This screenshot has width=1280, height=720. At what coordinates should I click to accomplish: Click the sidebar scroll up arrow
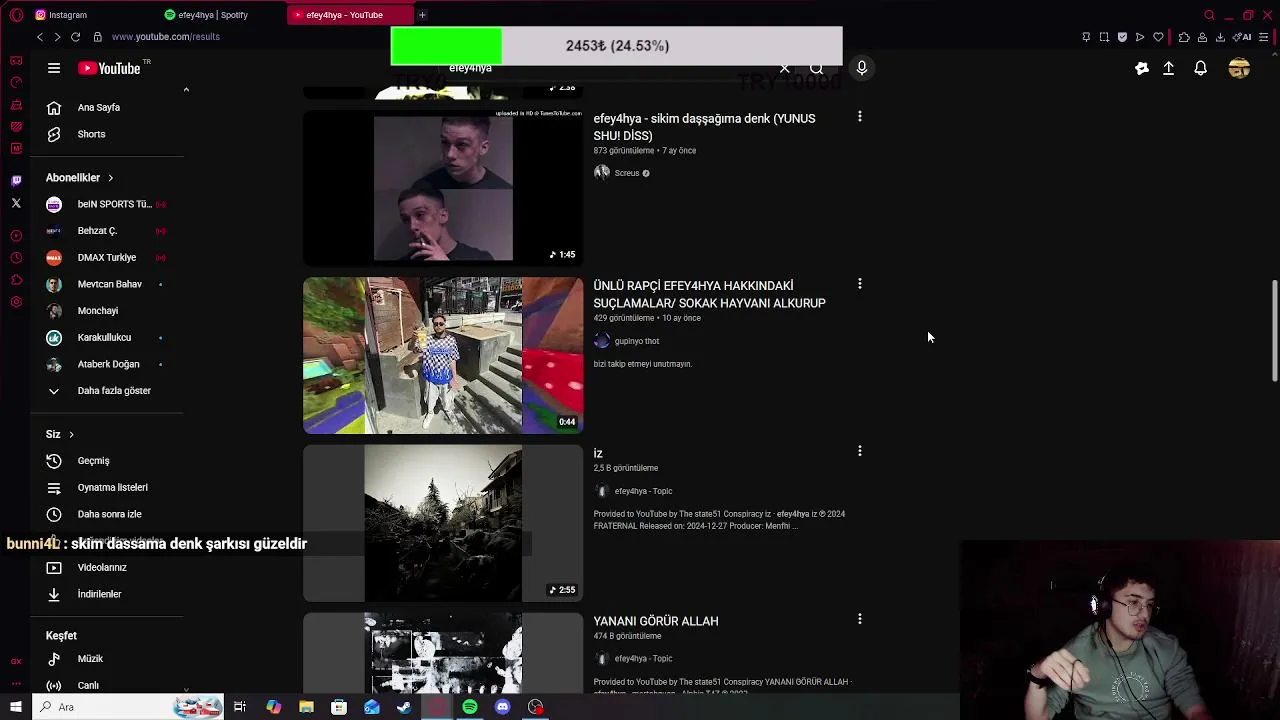tap(186, 90)
